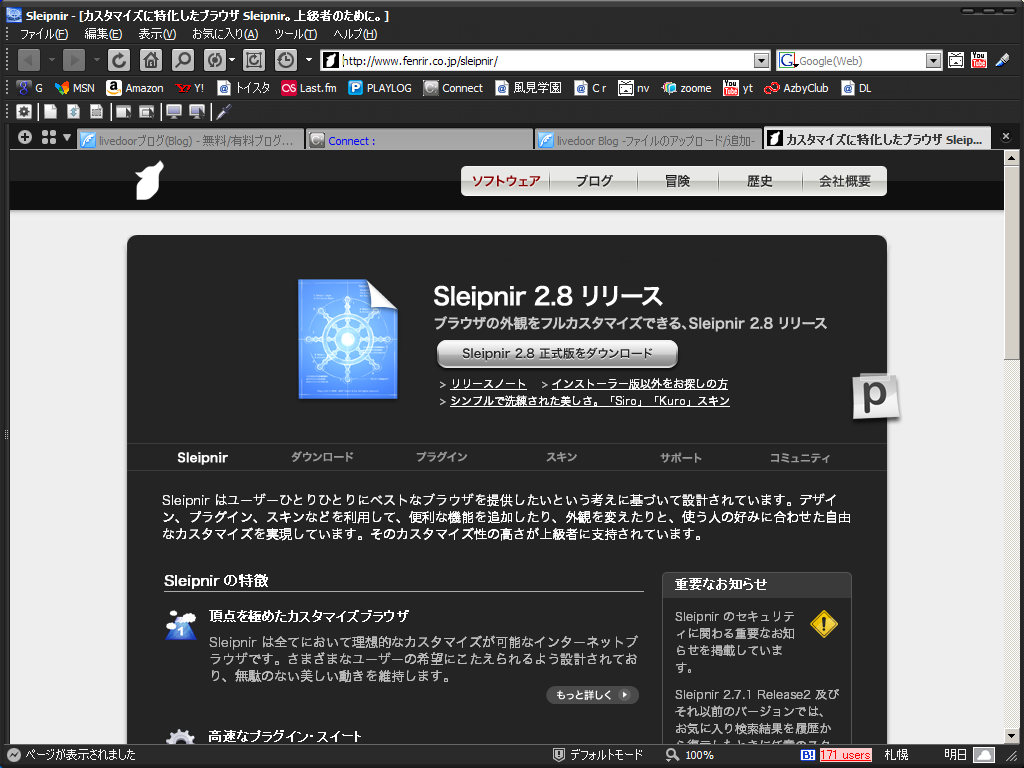Expand the address bar URL dropdown

(761, 61)
